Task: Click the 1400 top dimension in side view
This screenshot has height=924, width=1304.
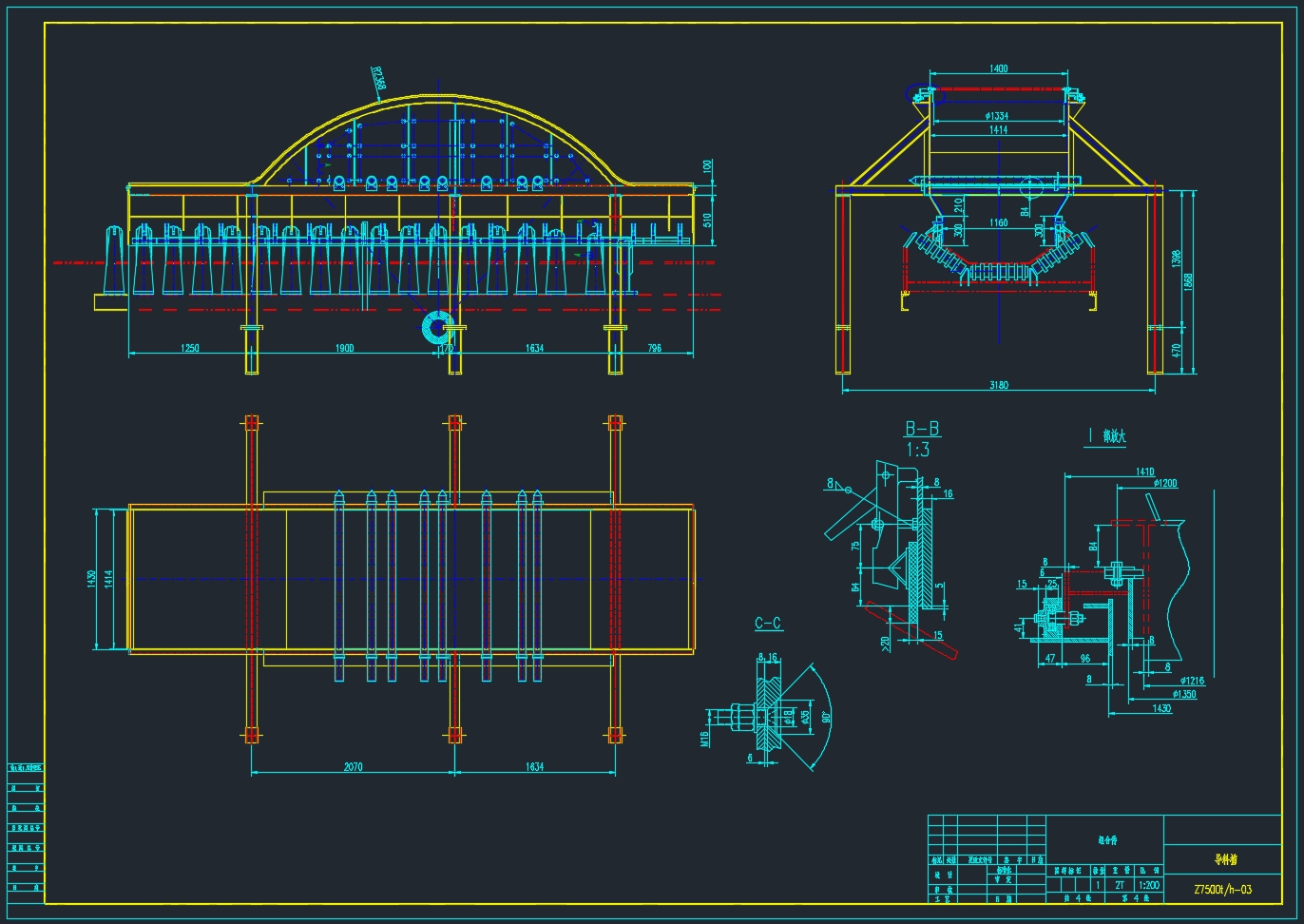Action: click(x=998, y=68)
